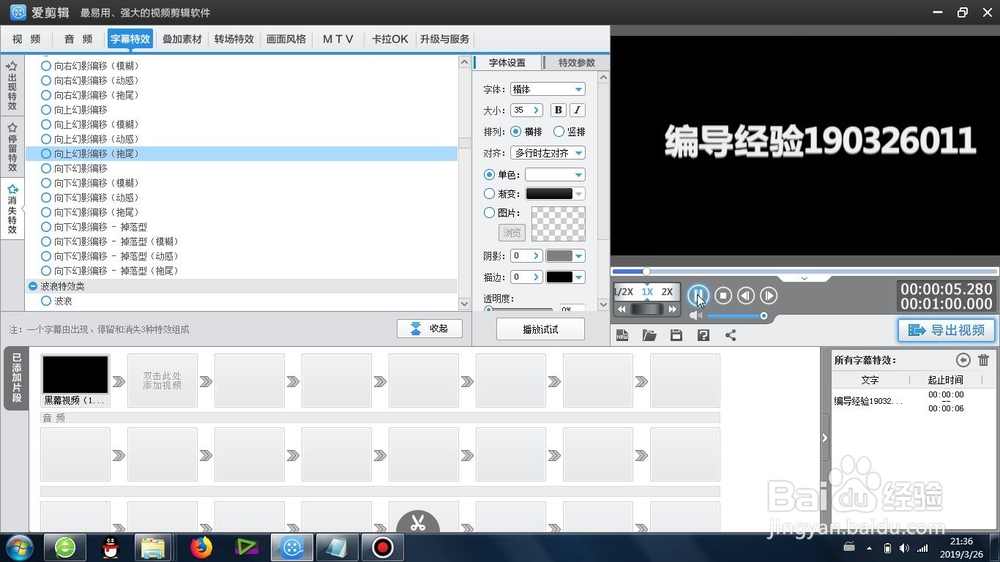Viewport: 1000px width, 562px height.
Task: Open 画面风格 tab
Action: point(286,39)
